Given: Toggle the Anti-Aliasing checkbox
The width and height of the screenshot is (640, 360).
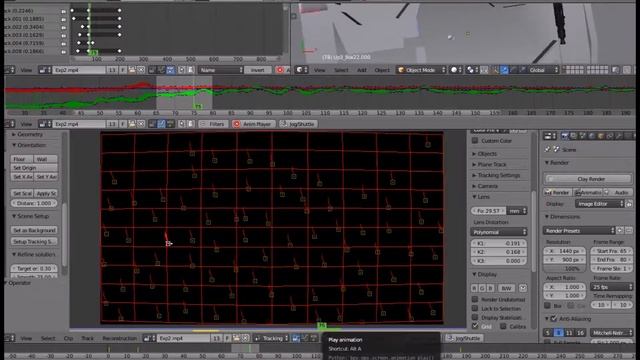Looking at the screenshot, I should coord(554,318).
